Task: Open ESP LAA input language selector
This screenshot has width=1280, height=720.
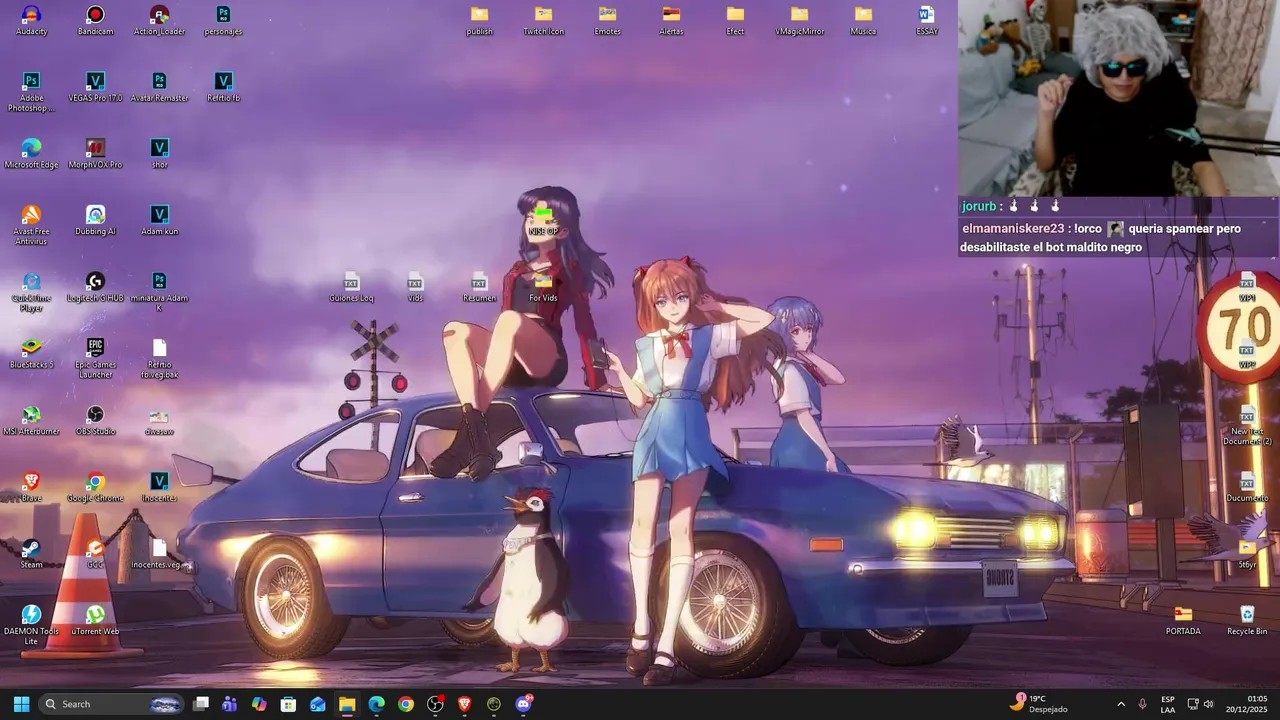Action: tap(1168, 704)
